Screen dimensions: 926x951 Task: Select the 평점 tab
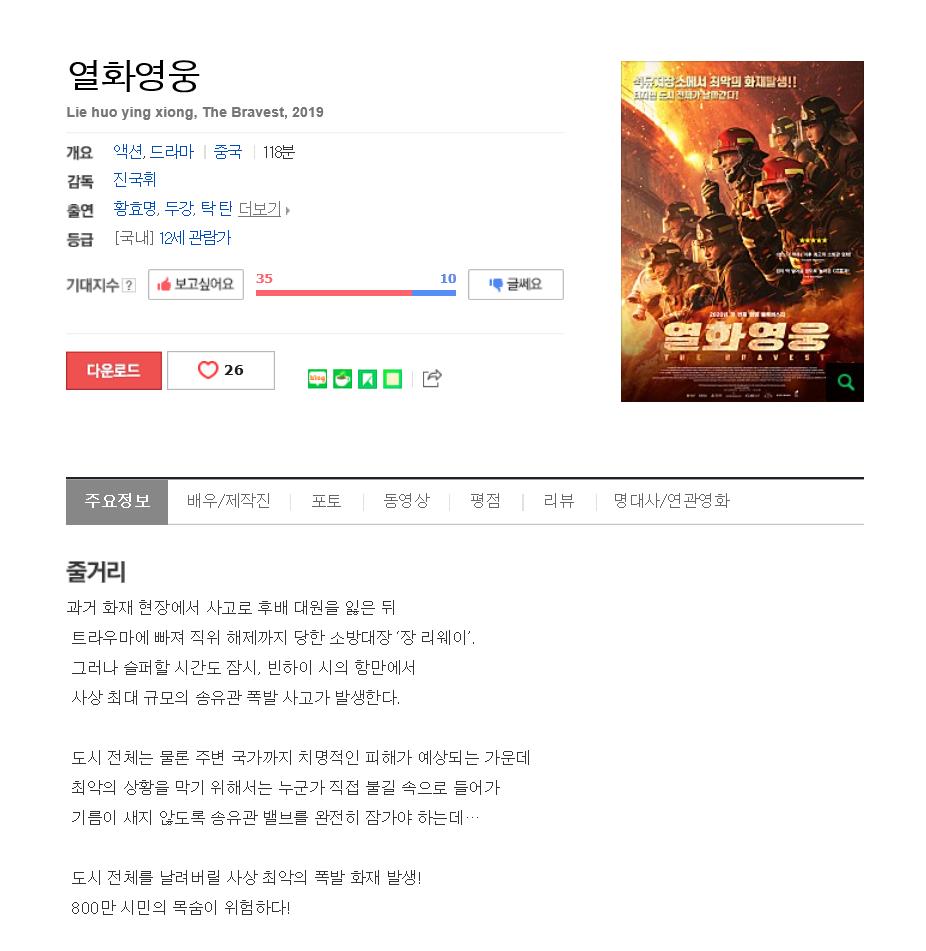point(485,501)
